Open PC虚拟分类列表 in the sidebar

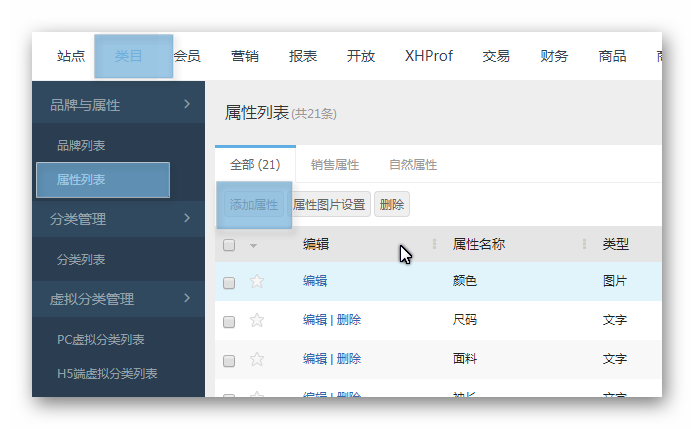click(x=100, y=340)
